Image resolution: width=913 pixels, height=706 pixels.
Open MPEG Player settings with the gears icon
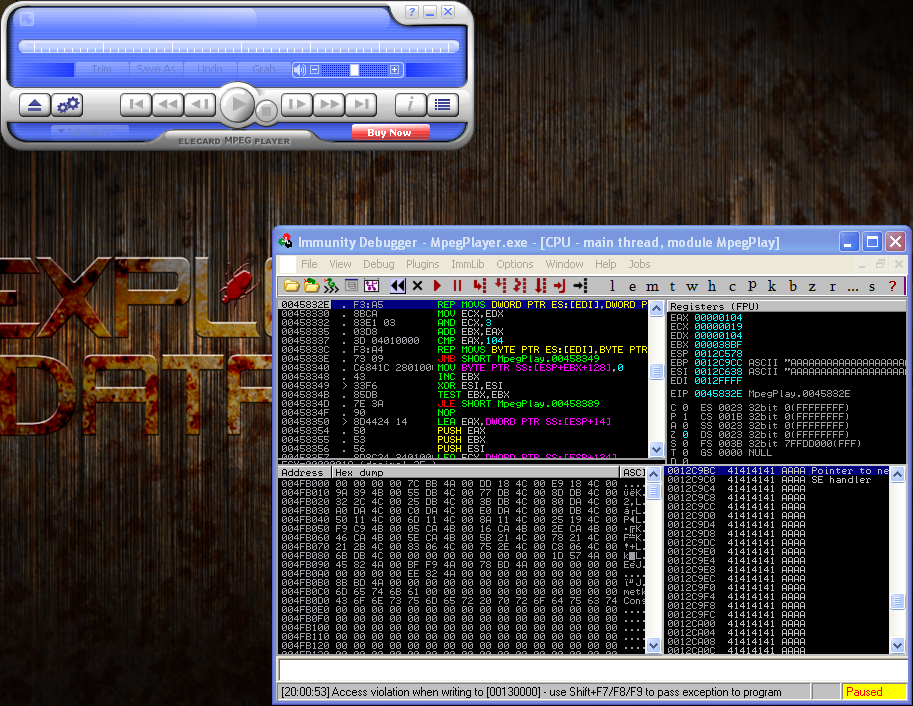pyautogui.click(x=68, y=105)
